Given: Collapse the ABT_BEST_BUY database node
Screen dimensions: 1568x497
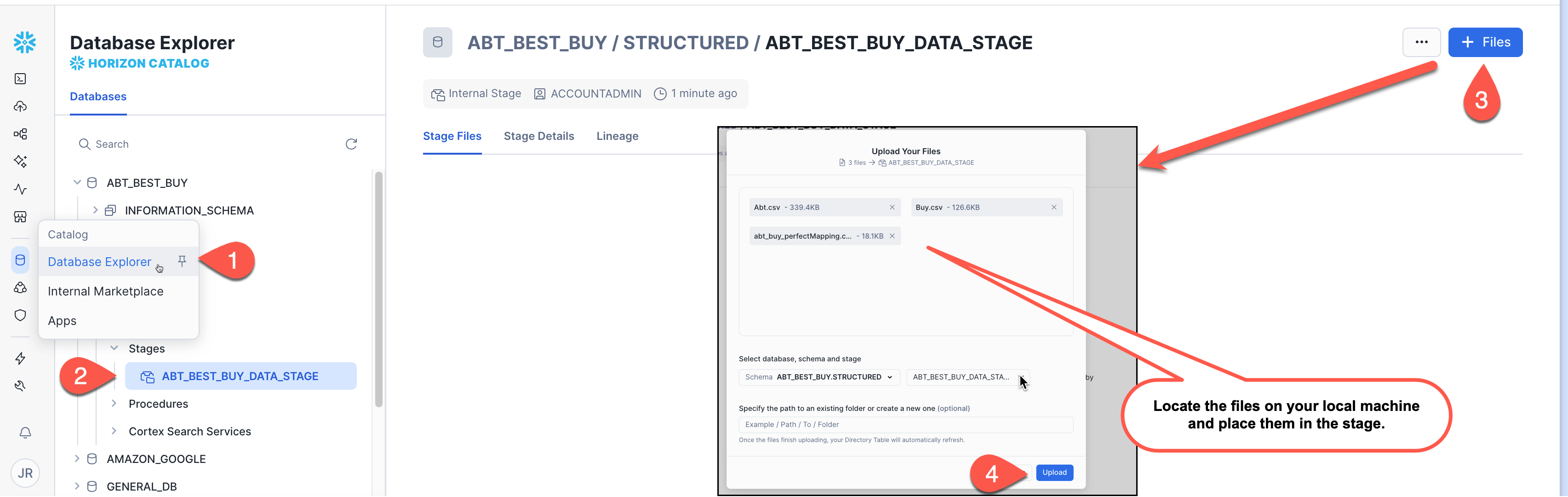Looking at the screenshot, I should coord(77,183).
